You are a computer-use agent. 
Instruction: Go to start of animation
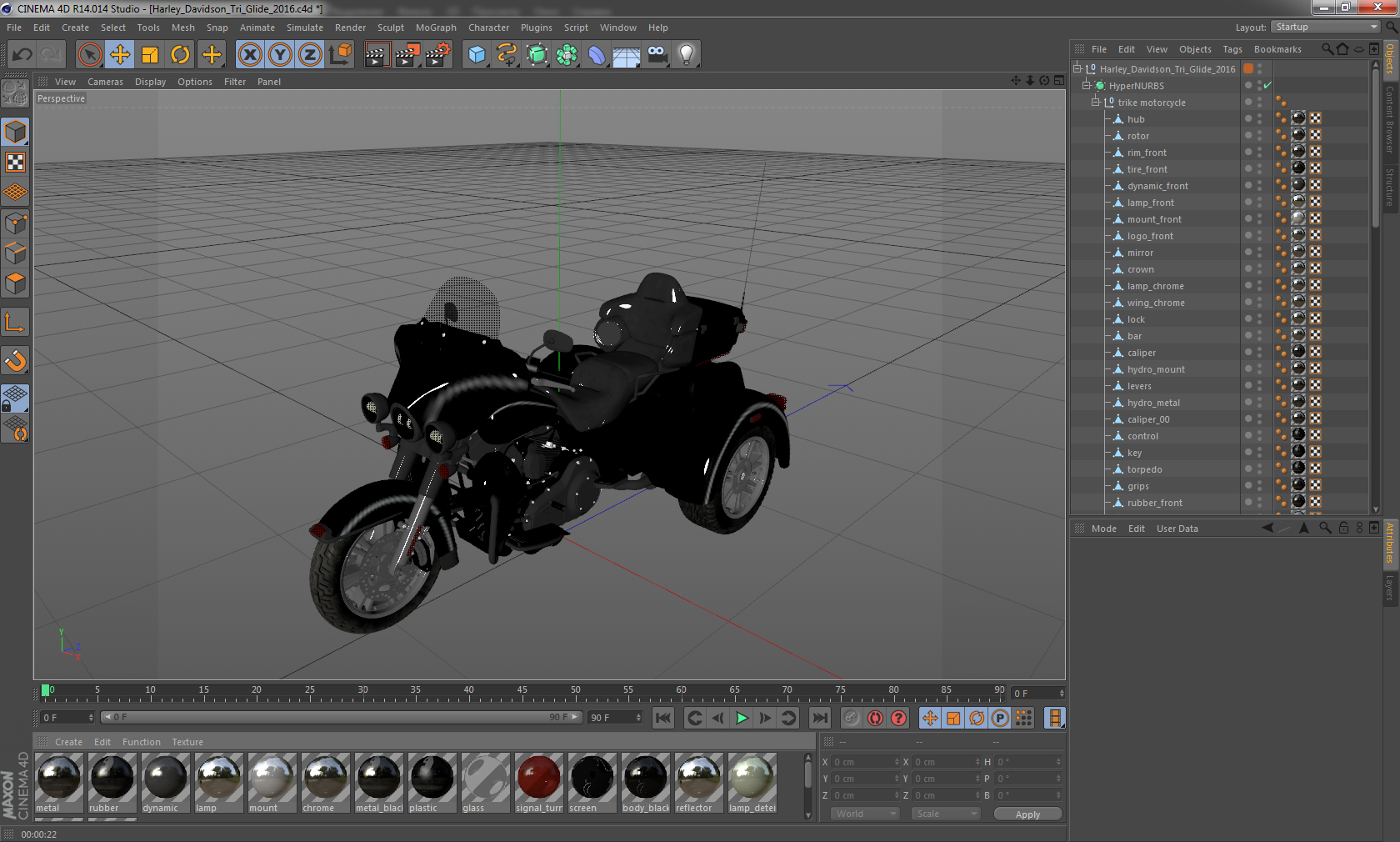coord(663,718)
